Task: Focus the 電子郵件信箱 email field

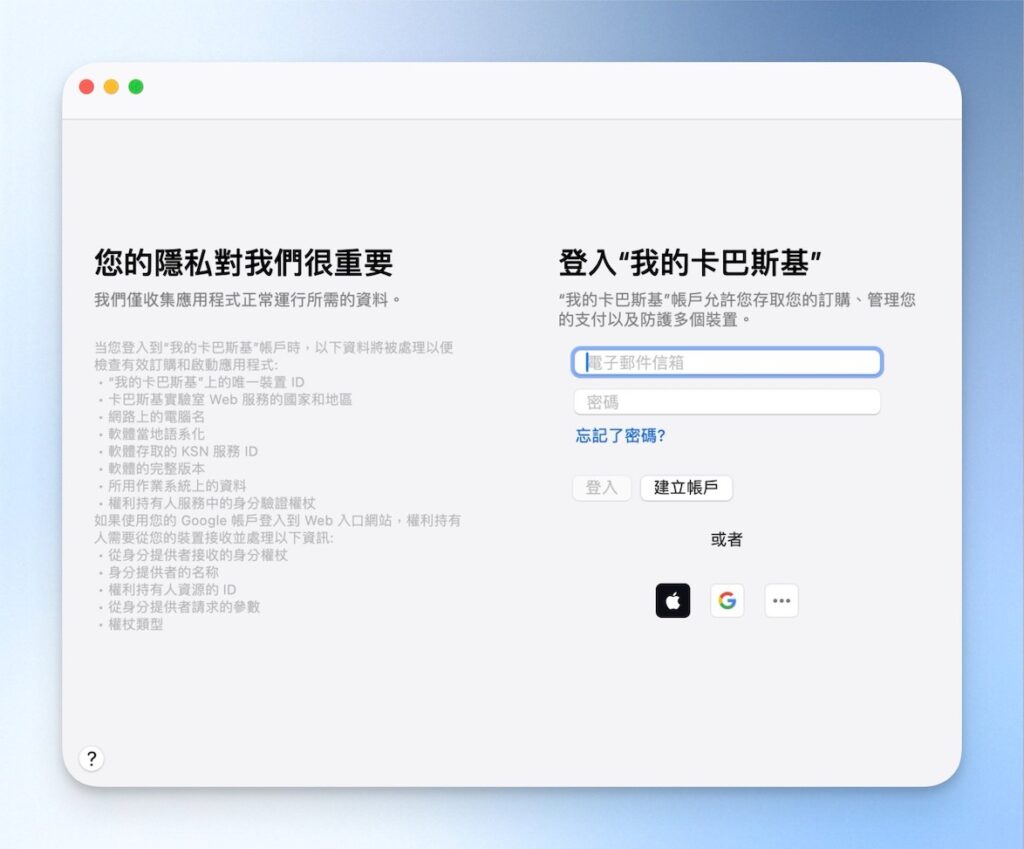Action: click(727, 362)
